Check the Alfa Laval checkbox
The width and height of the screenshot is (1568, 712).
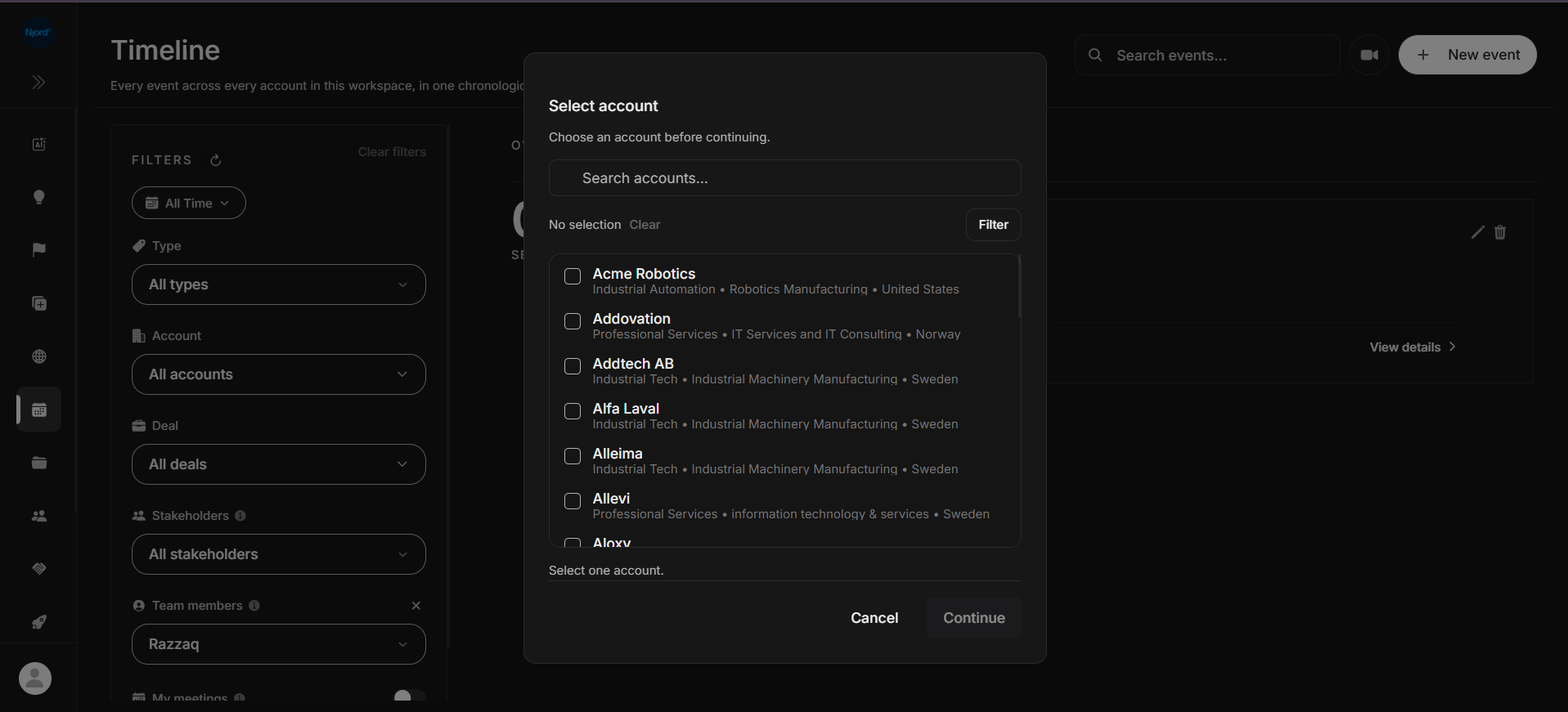(x=573, y=411)
